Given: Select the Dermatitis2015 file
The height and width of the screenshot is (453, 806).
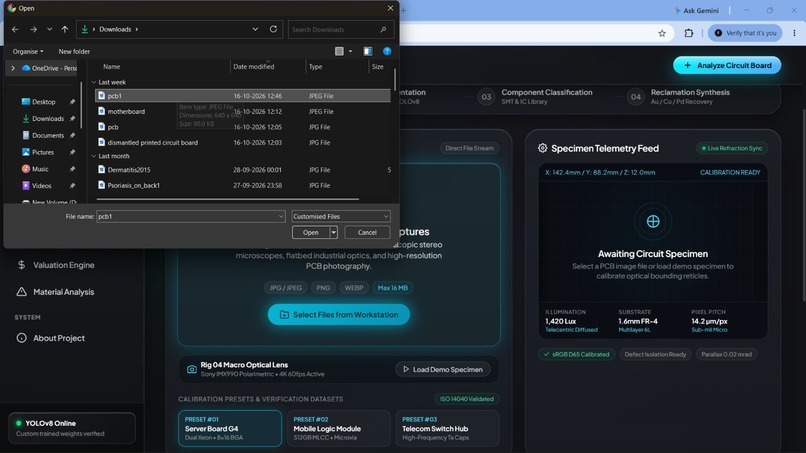Looking at the screenshot, I should (243, 170).
